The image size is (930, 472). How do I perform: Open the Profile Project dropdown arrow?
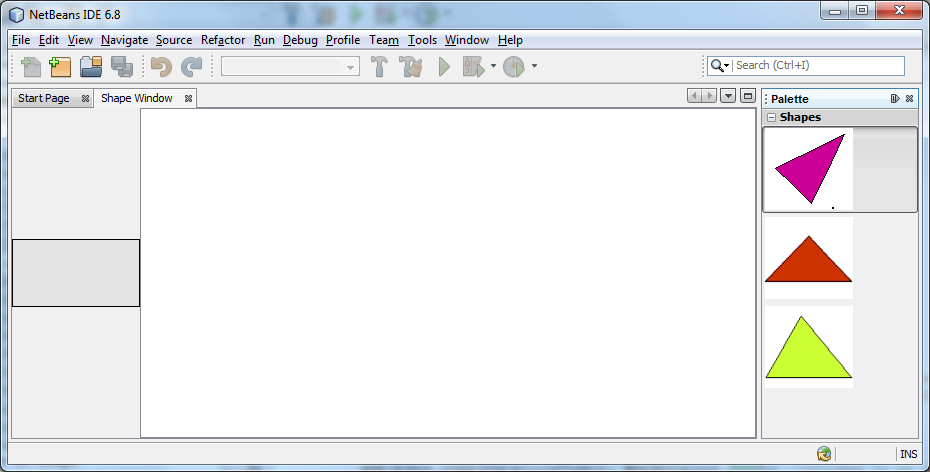click(534, 66)
